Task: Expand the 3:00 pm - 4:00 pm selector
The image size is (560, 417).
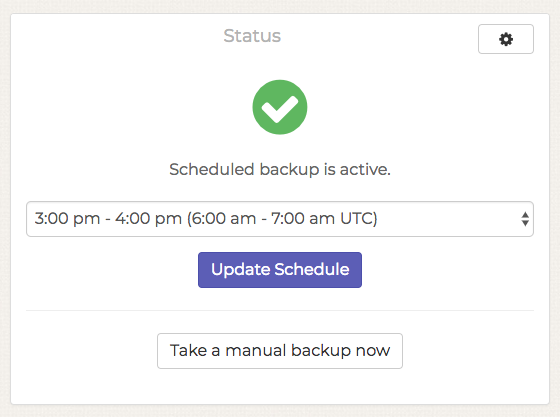Action: pyautogui.click(x=280, y=219)
